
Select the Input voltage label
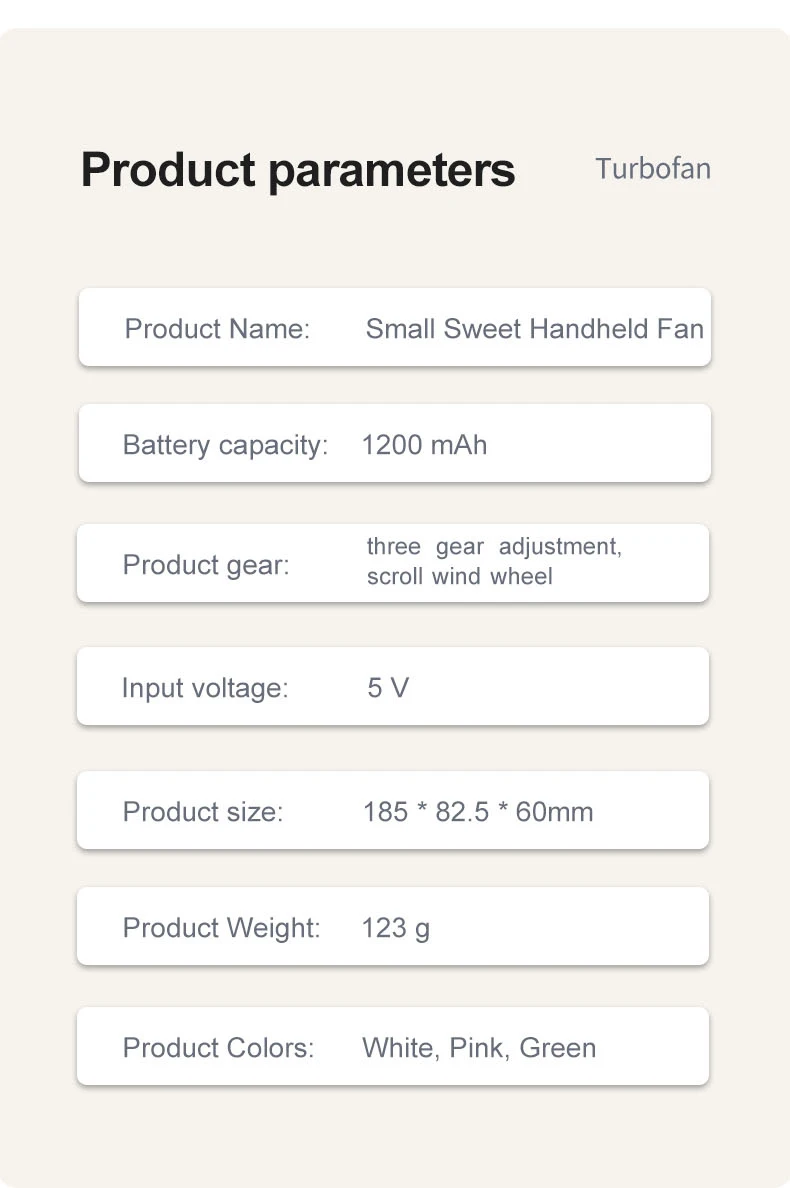click(205, 688)
